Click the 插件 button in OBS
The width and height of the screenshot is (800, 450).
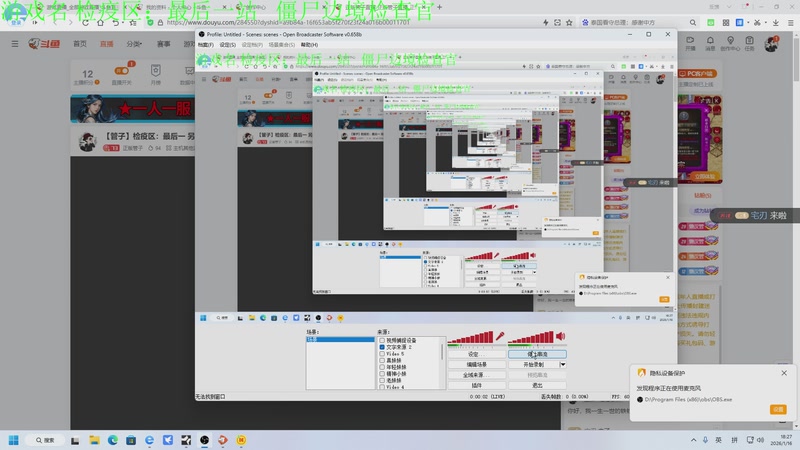click(477, 385)
